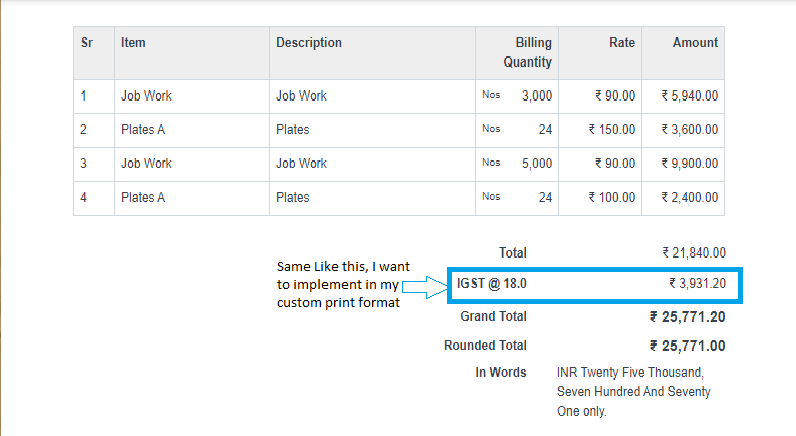
Task: Click the Amount column header
Action: coord(695,43)
